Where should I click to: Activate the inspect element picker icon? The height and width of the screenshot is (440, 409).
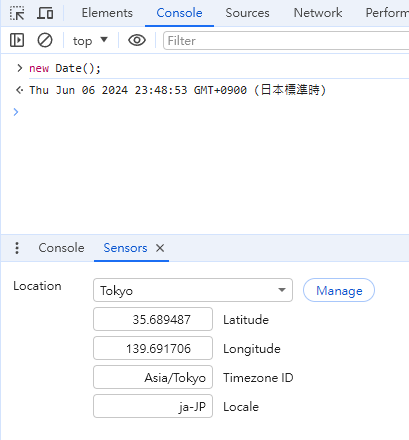coord(17,13)
